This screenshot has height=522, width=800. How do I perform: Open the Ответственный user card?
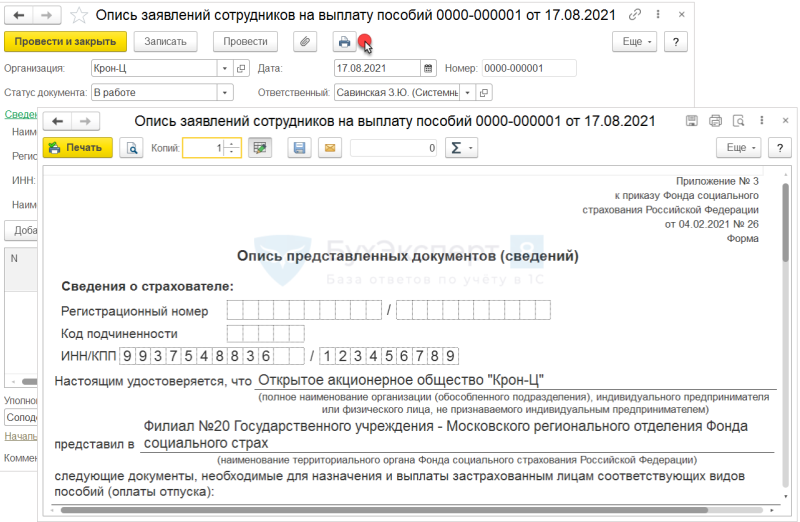484,92
